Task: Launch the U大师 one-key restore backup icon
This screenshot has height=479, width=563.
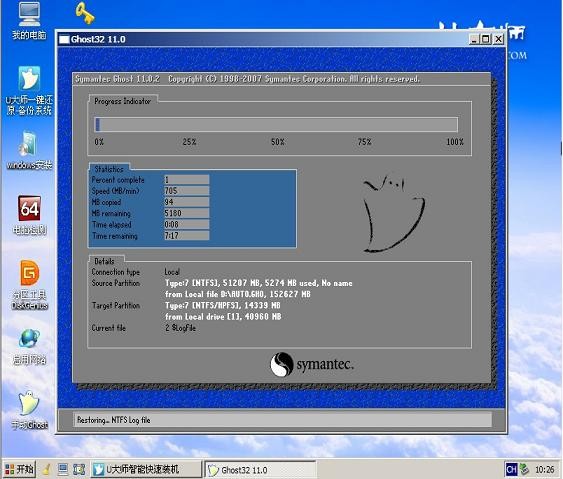Action: tap(29, 90)
